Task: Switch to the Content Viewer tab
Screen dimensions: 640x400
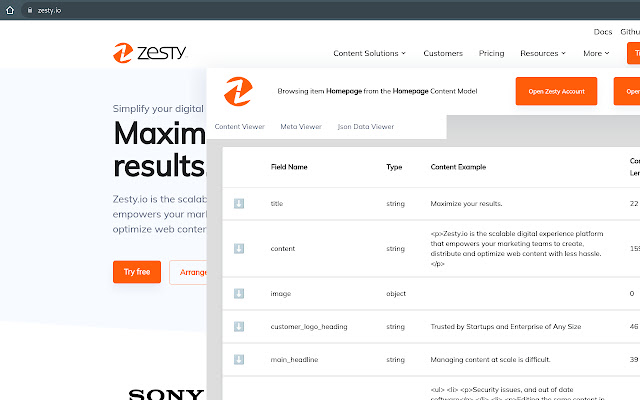Action: click(240, 127)
